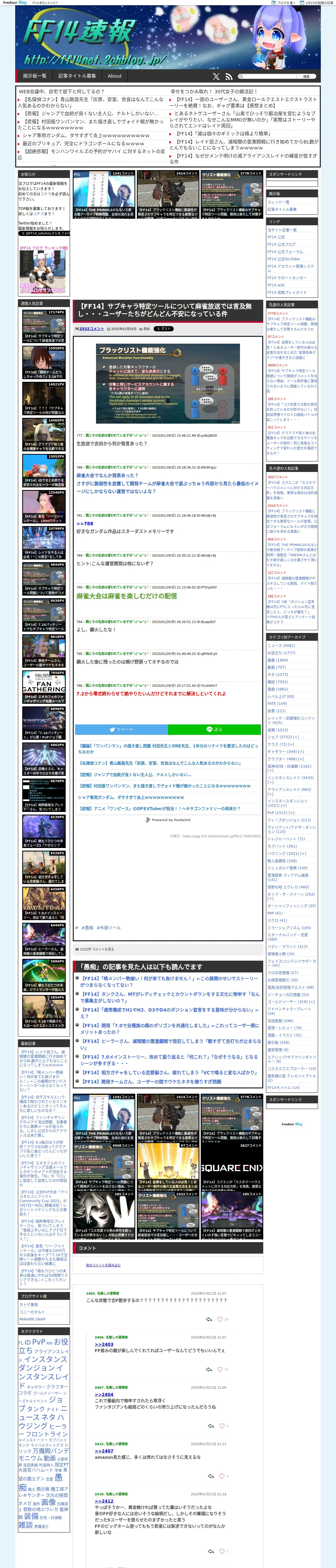Click the reply arrow icon on comment 2412
The image size is (336, 1568).
(x=211, y=1476)
